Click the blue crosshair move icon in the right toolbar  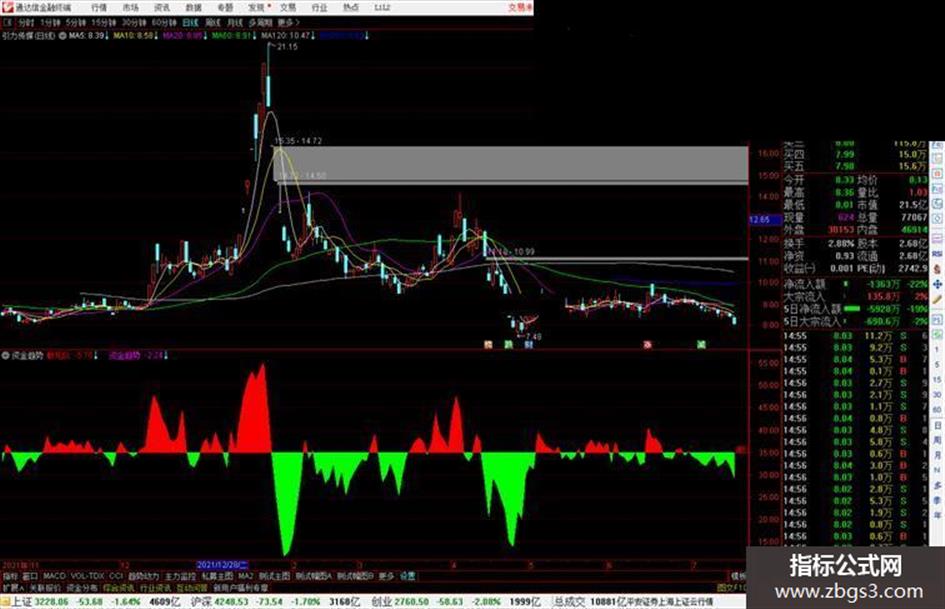pos(937,284)
